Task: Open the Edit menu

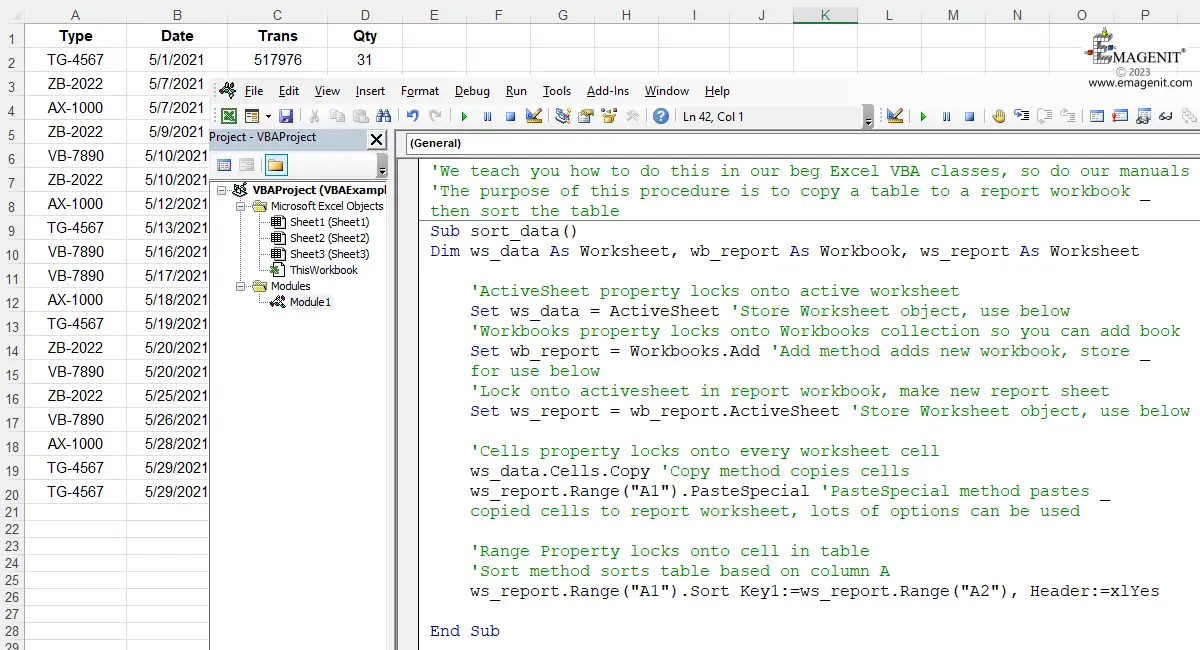Action: (x=289, y=91)
